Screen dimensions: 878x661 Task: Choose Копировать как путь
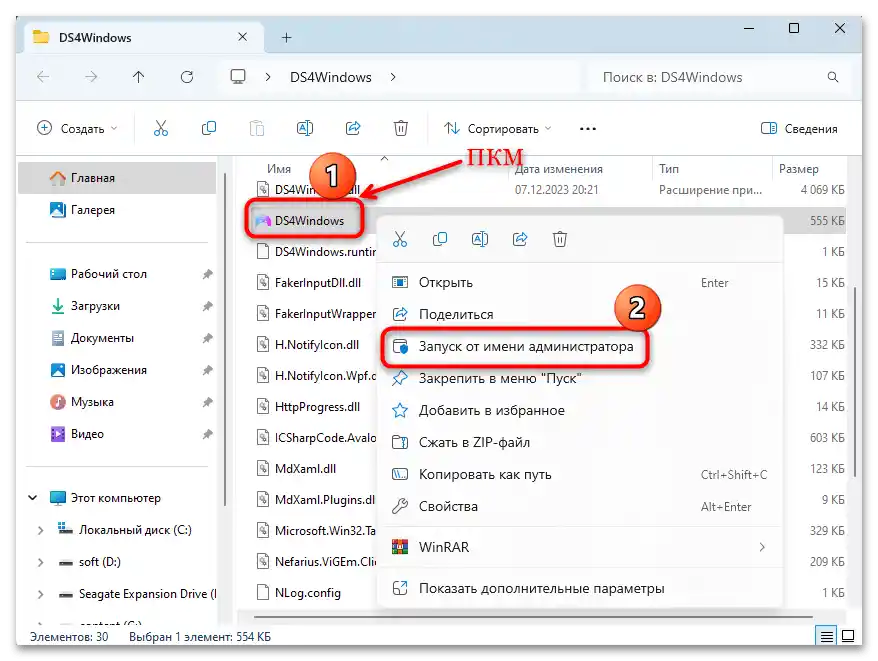pyautogui.click(x=580, y=474)
